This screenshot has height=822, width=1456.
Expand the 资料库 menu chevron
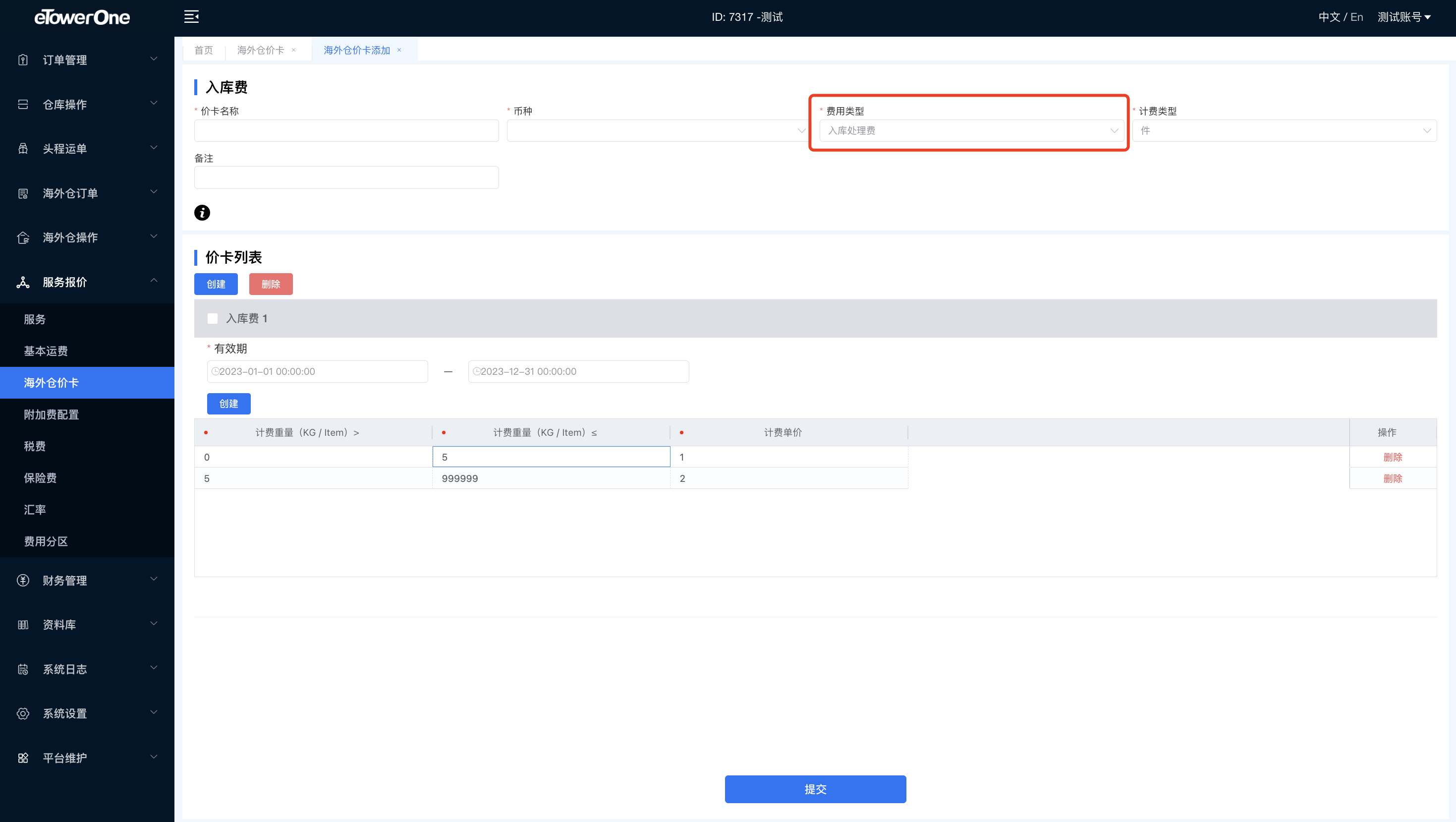pyautogui.click(x=154, y=624)
